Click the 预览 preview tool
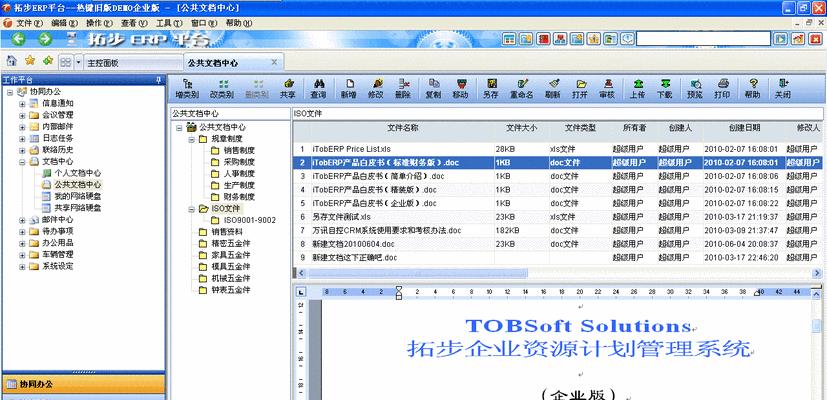 (x=695, y=89)
